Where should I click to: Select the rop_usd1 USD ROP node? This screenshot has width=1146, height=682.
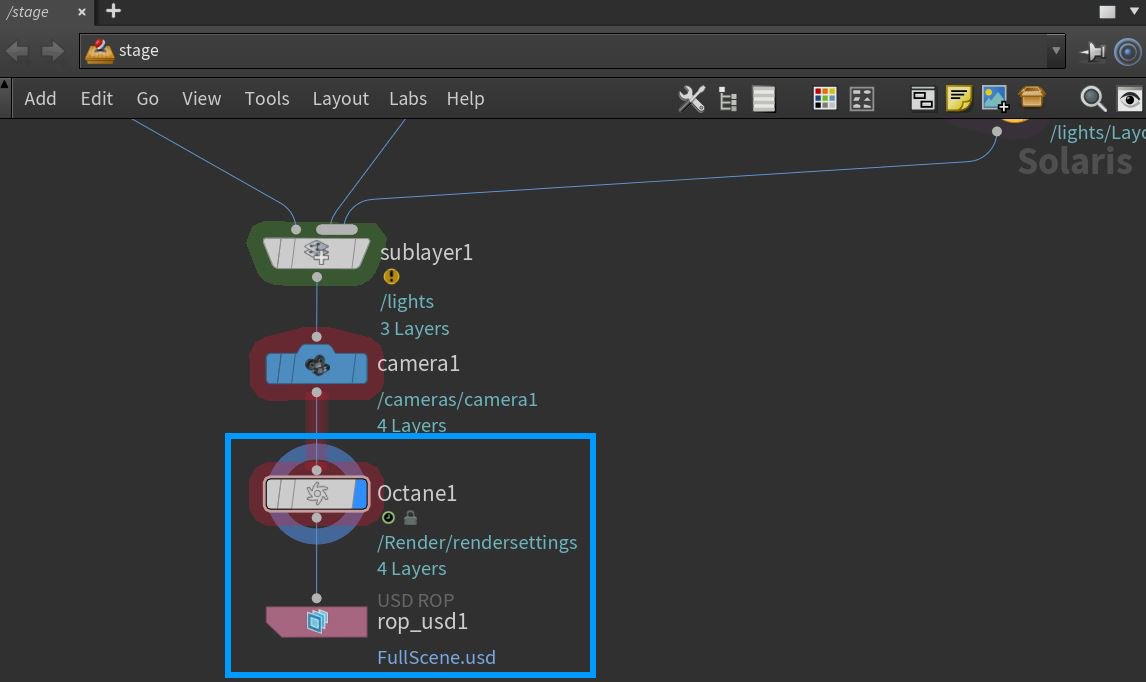point(316,621)
